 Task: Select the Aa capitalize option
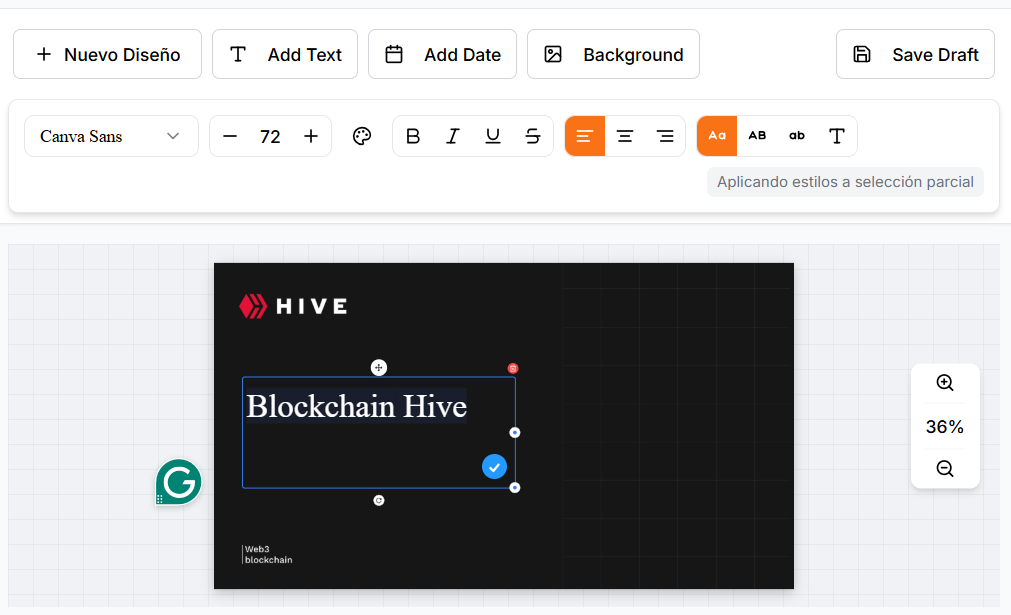coord(717,136)
